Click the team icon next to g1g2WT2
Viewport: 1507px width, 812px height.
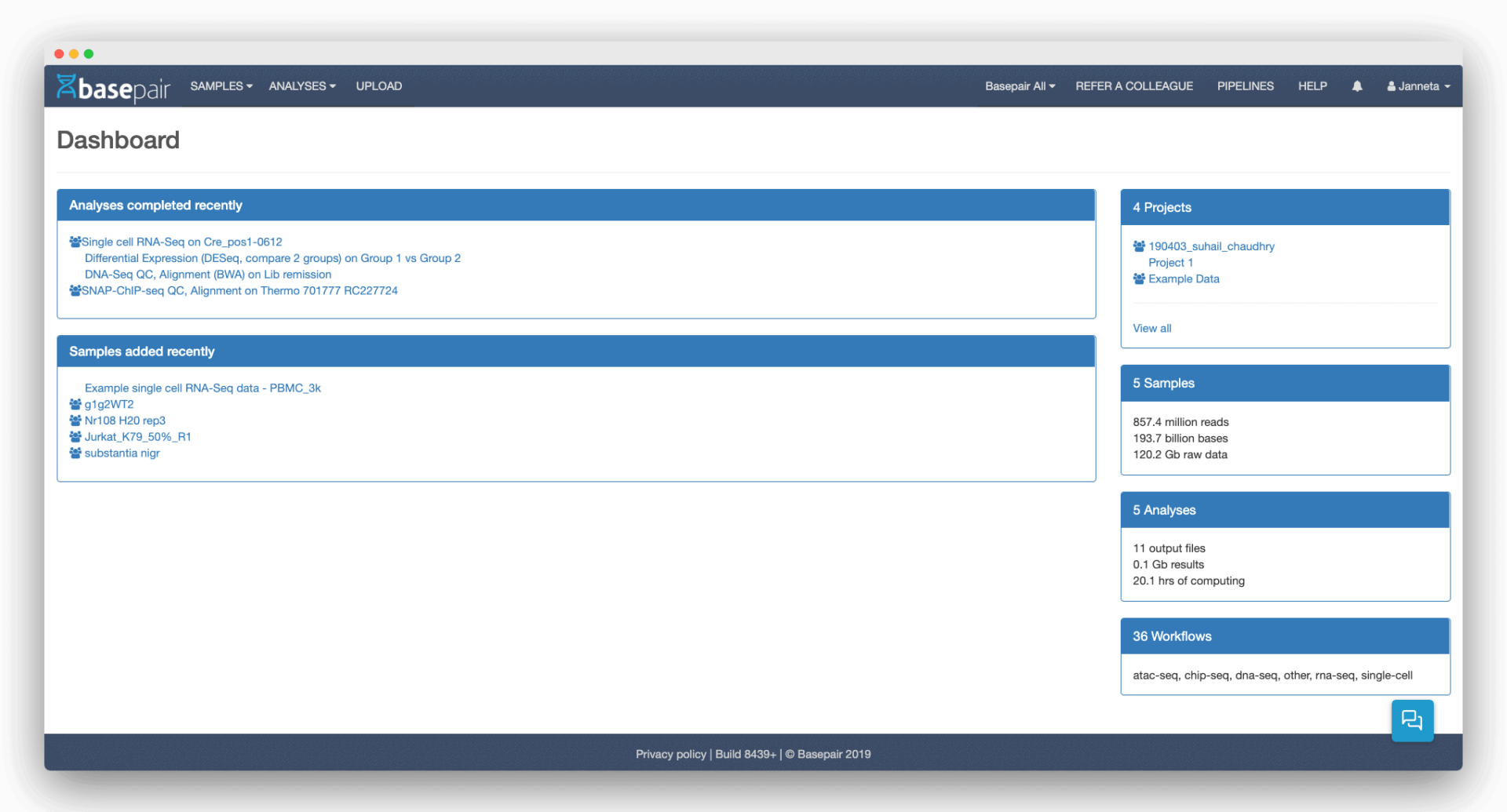(x=75, y=404)
